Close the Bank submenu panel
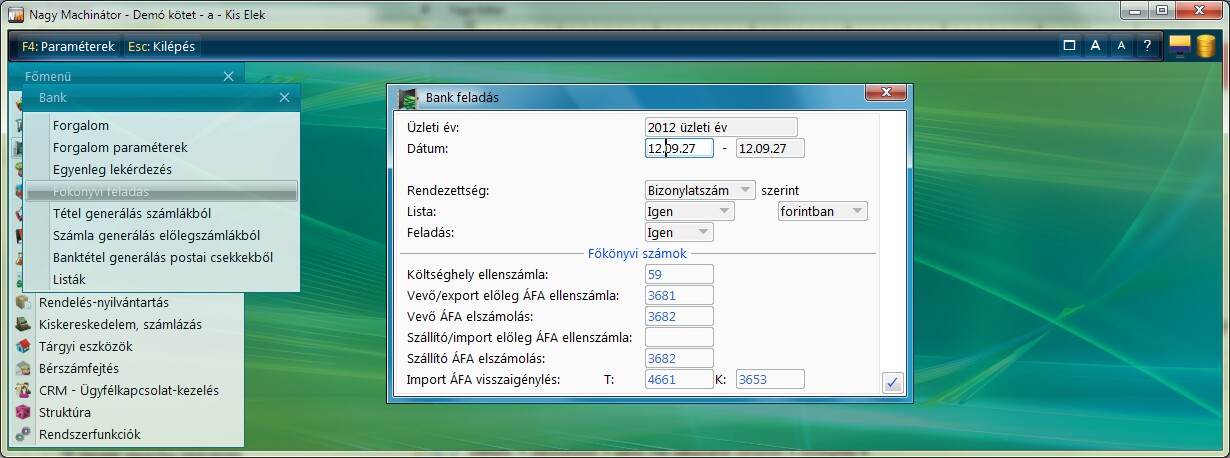The height and width of the screenshot is (458, 1230). (284, 98)
